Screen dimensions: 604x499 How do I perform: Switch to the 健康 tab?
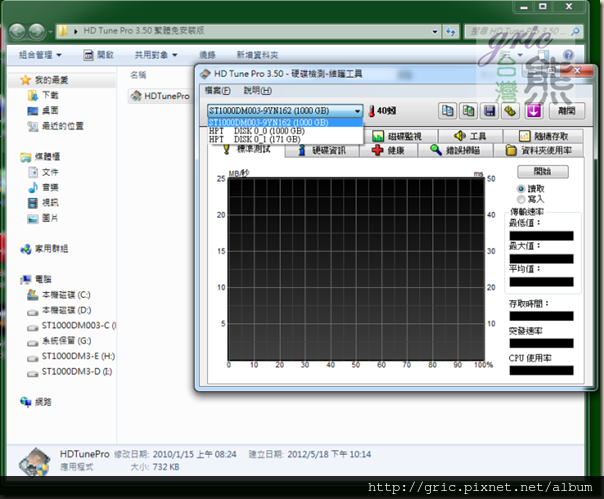click(x=388, y=150)
